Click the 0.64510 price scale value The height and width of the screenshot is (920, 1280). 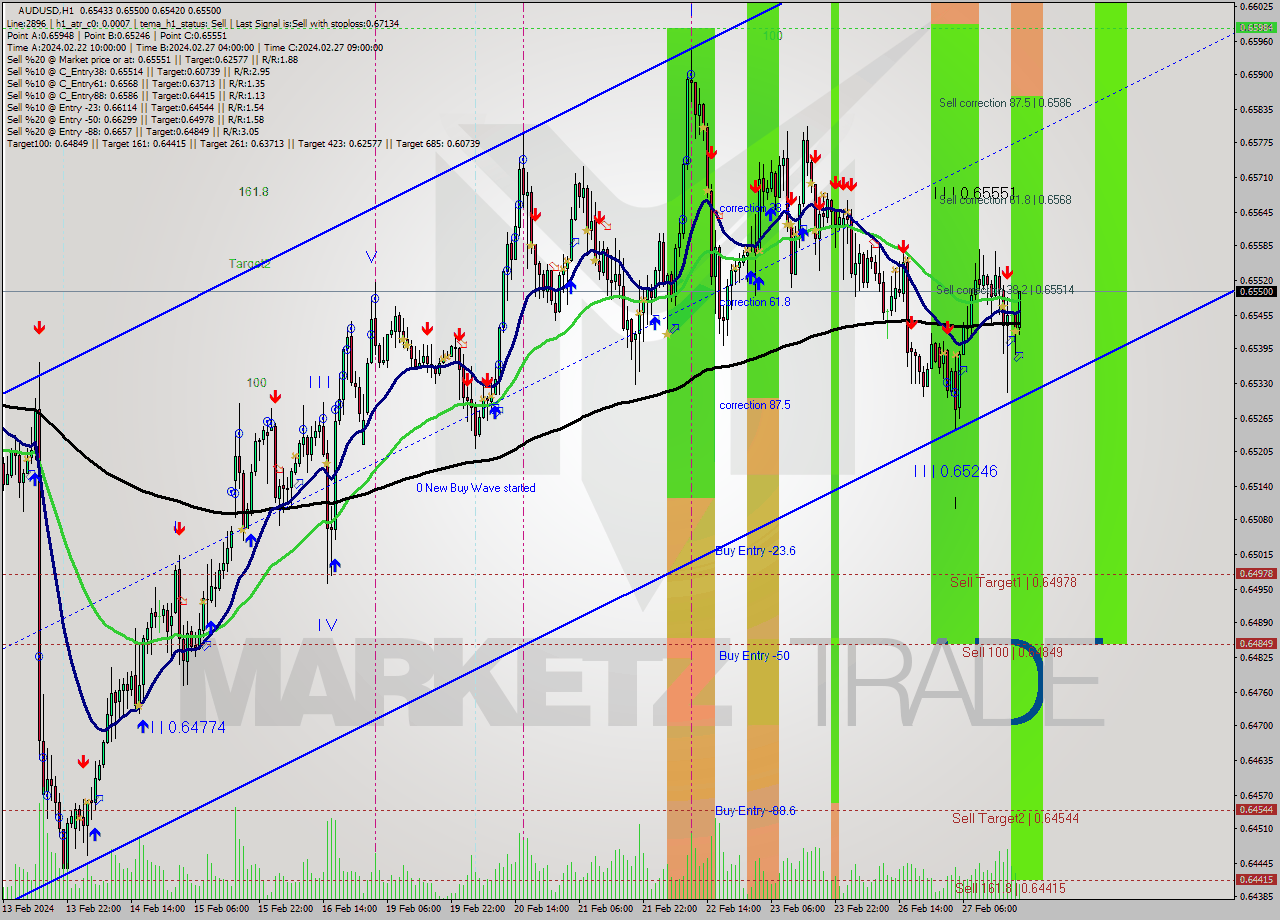(1256, 828)
